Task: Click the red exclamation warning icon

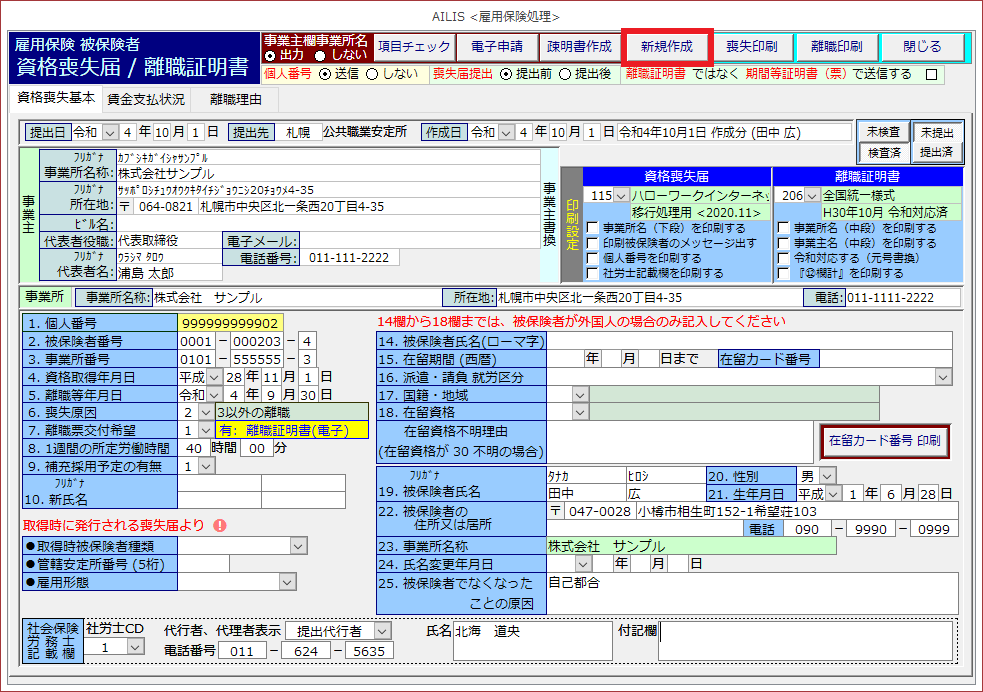Action: coord(219,525)
